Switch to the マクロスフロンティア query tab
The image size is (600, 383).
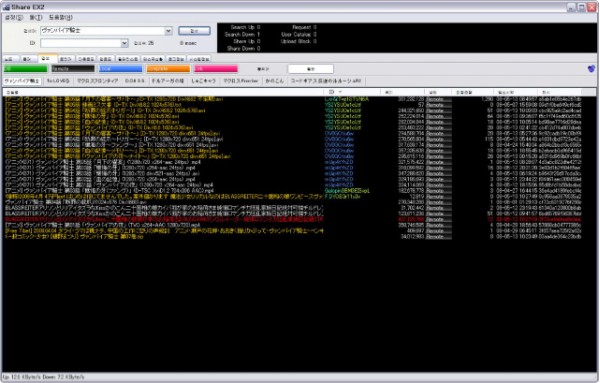(98, 81)
